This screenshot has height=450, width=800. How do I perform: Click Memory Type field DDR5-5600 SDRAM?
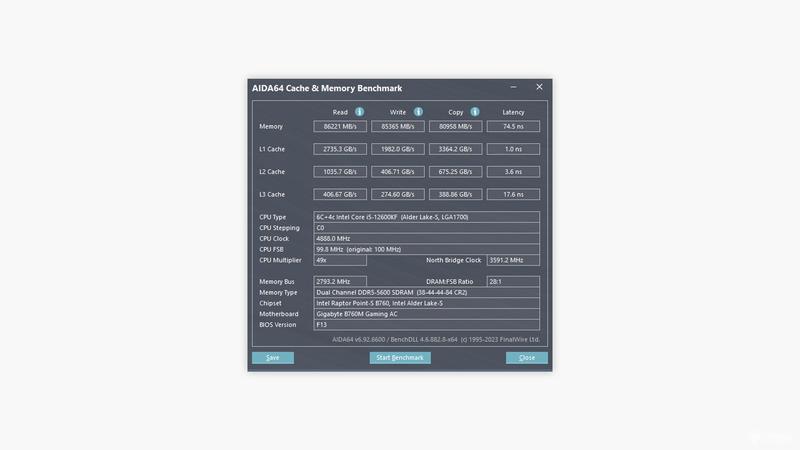pos(427,292)
